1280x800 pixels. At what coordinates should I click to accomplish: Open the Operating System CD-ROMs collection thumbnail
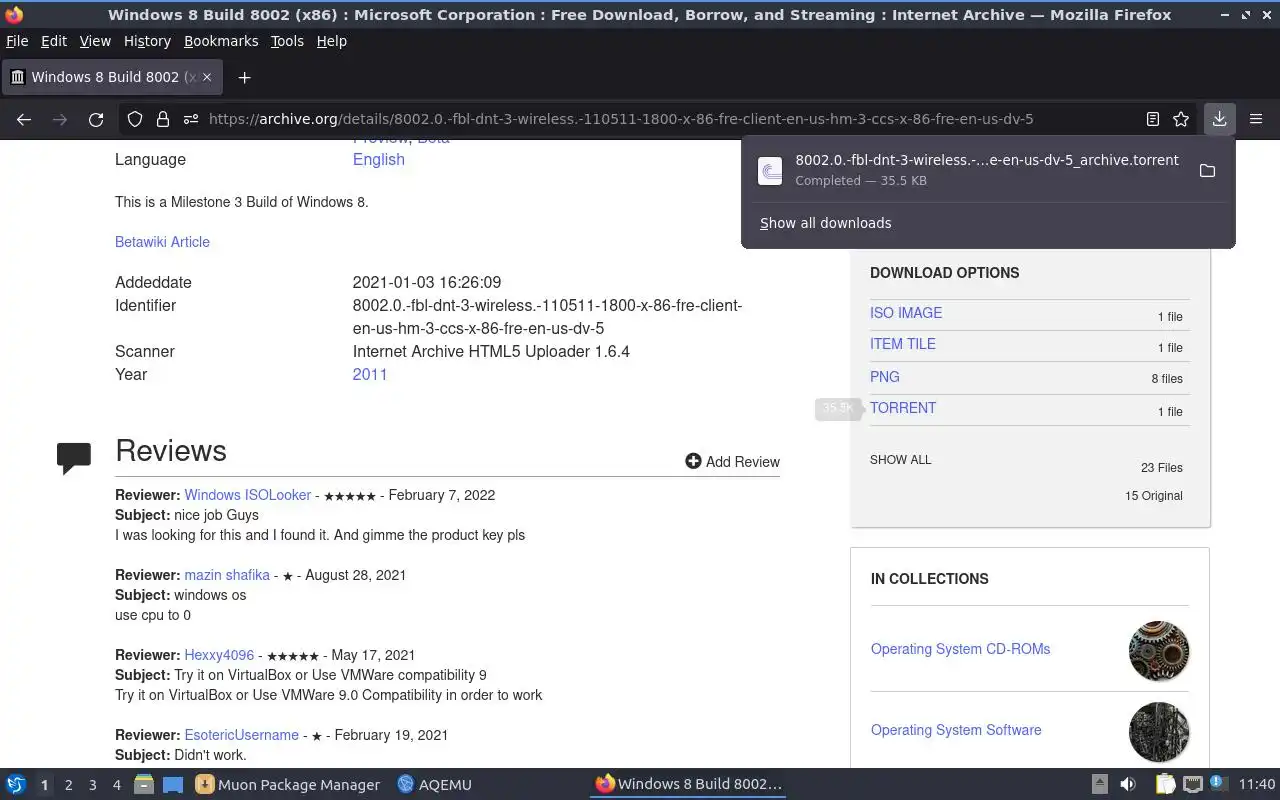coord(1159,651)
